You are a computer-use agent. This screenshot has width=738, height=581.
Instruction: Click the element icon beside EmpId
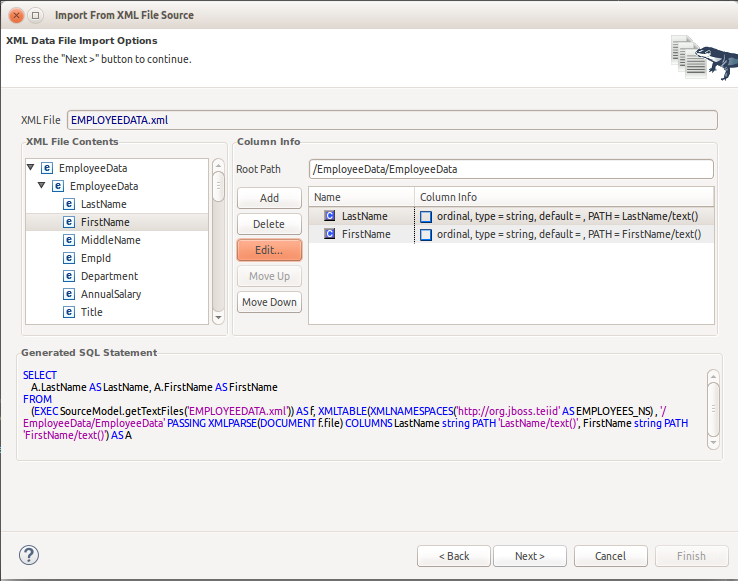click(69, 258)
